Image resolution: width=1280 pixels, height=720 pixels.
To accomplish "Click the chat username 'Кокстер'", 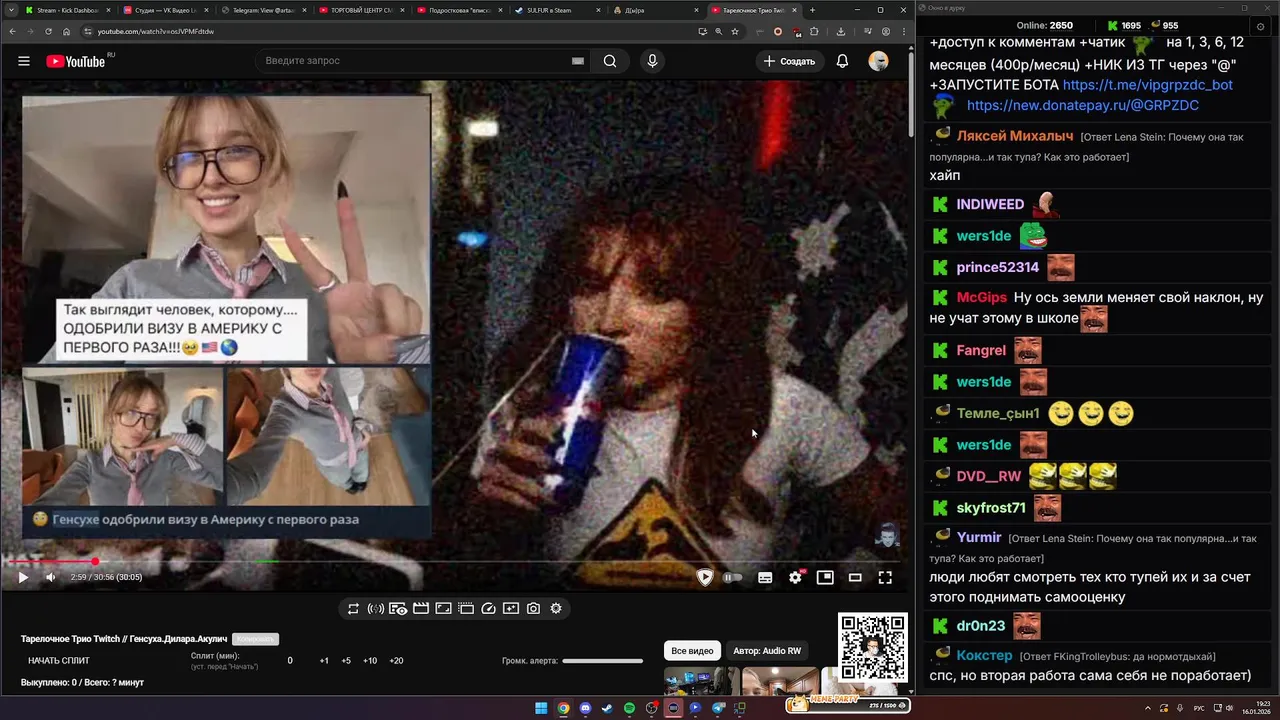I will (984, 655).
